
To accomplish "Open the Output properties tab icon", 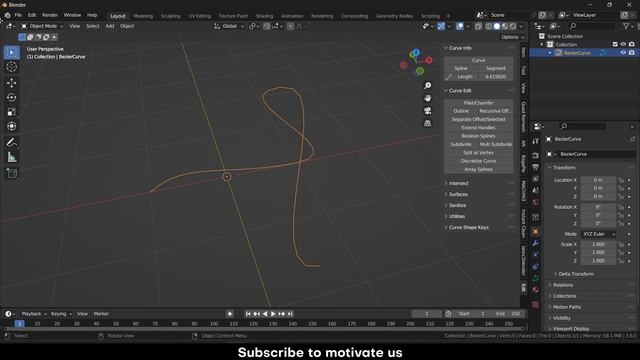I will [536, 167].
